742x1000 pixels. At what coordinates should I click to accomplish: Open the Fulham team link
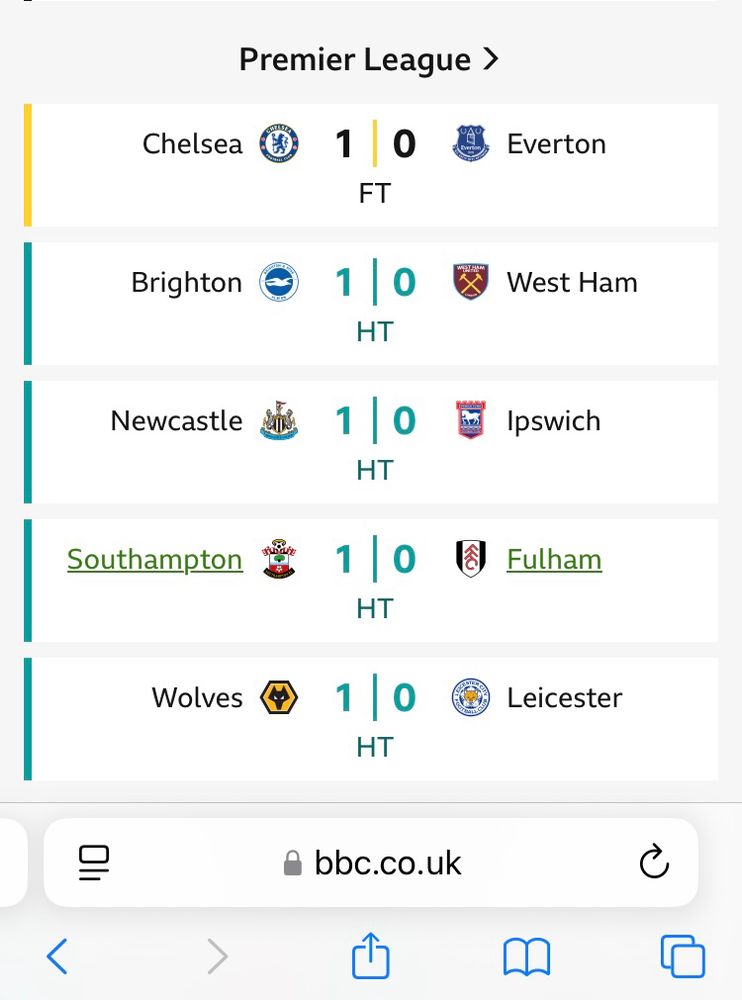554,560
